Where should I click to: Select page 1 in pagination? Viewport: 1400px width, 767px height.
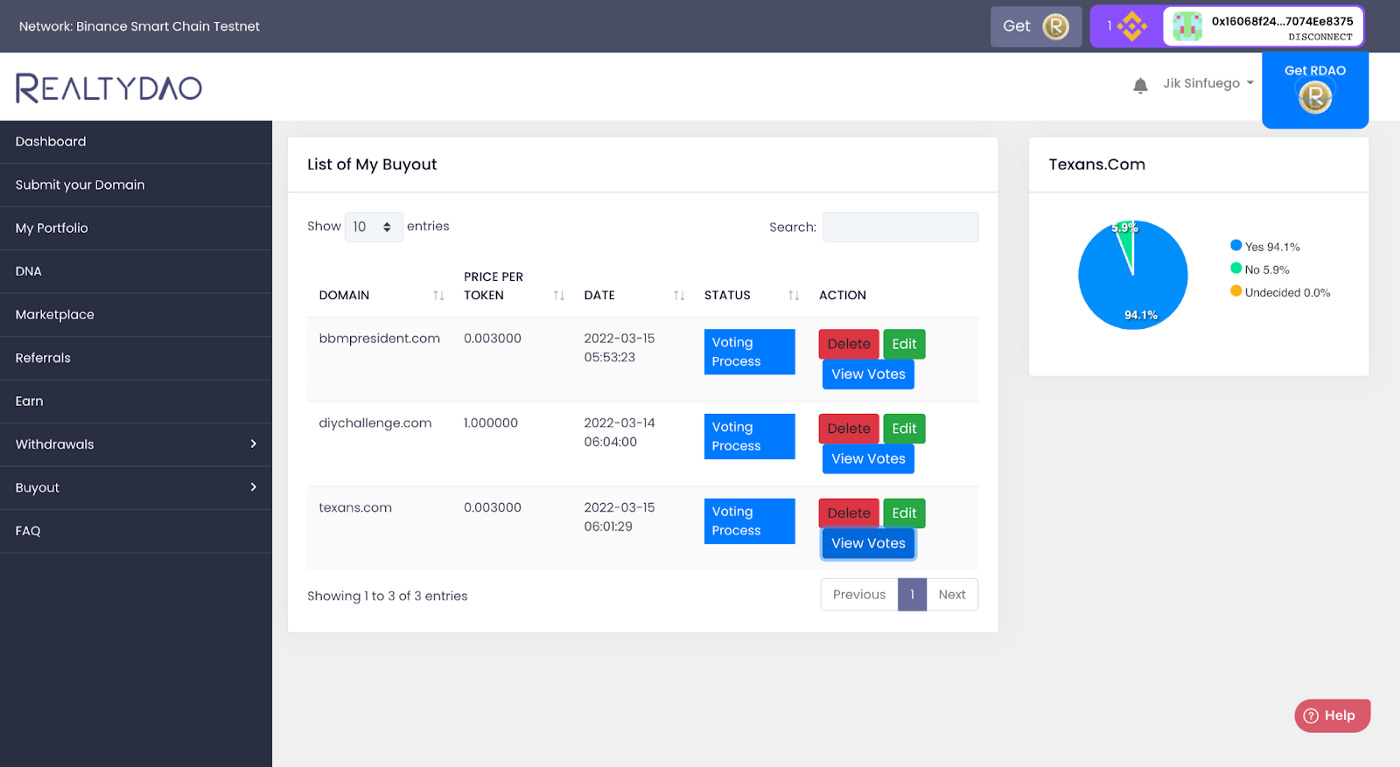point(912,594)
